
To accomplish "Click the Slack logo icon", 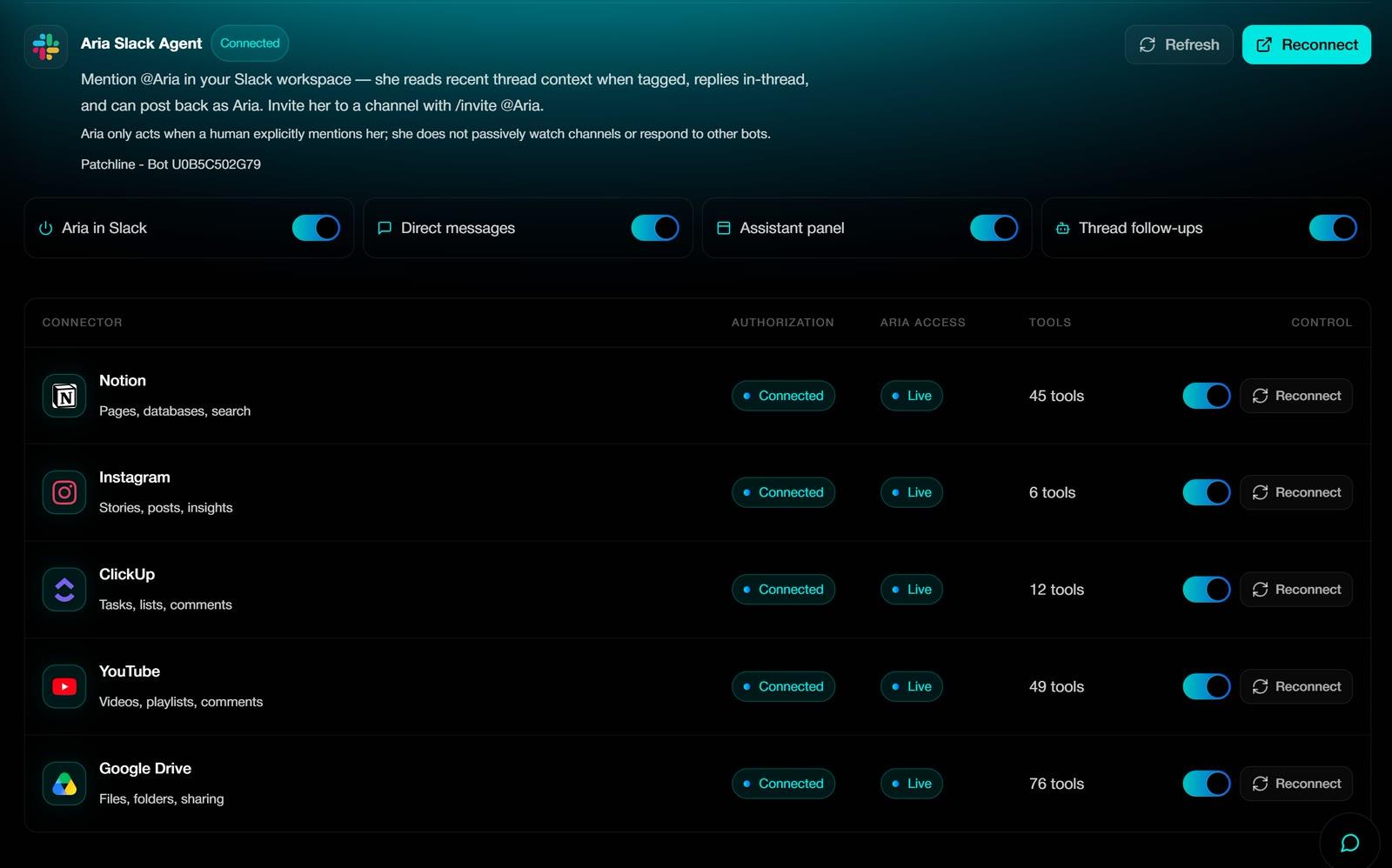I will (x=46, y=46).
